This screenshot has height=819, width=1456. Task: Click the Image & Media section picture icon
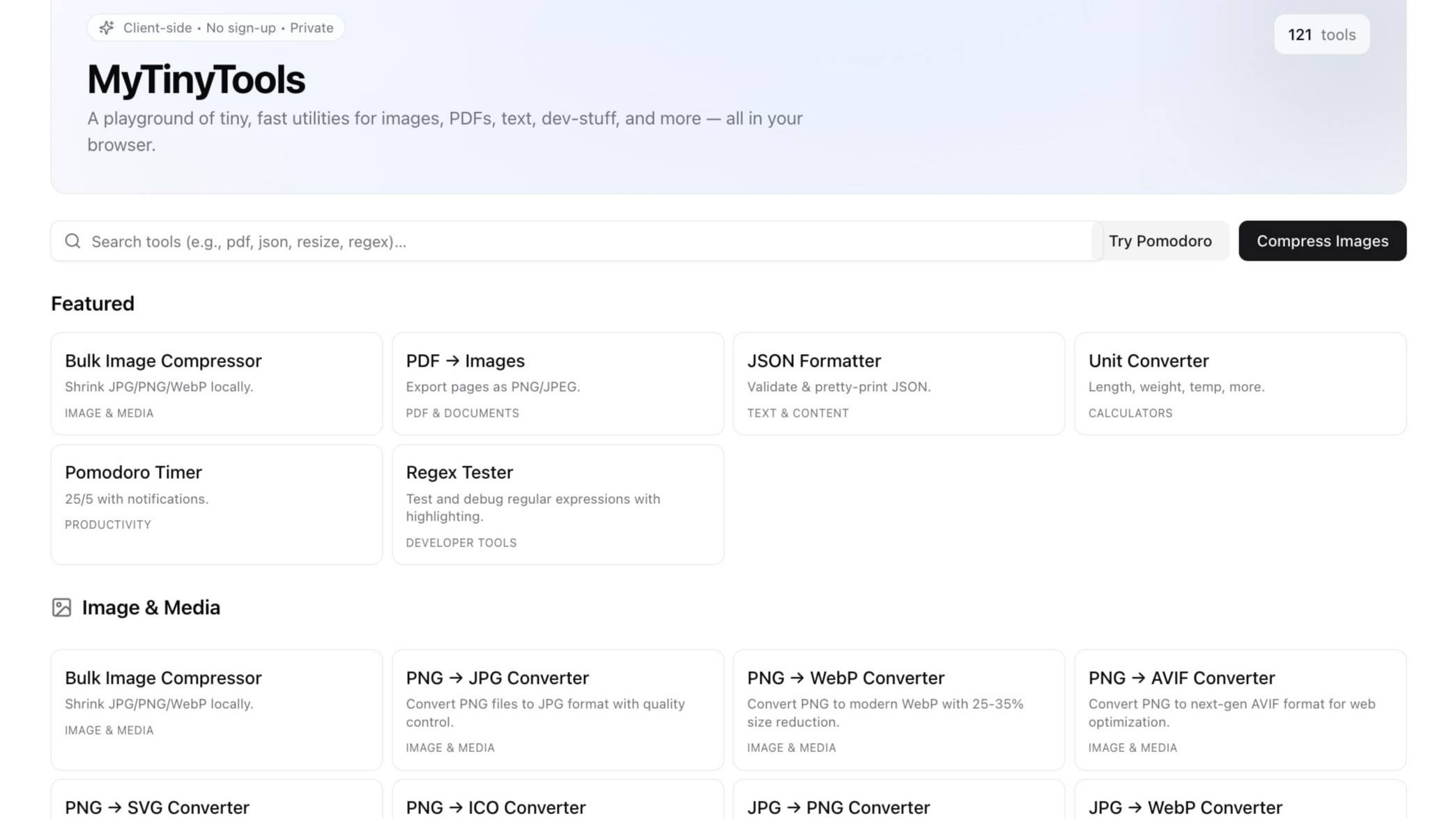[x=61, y=608]
